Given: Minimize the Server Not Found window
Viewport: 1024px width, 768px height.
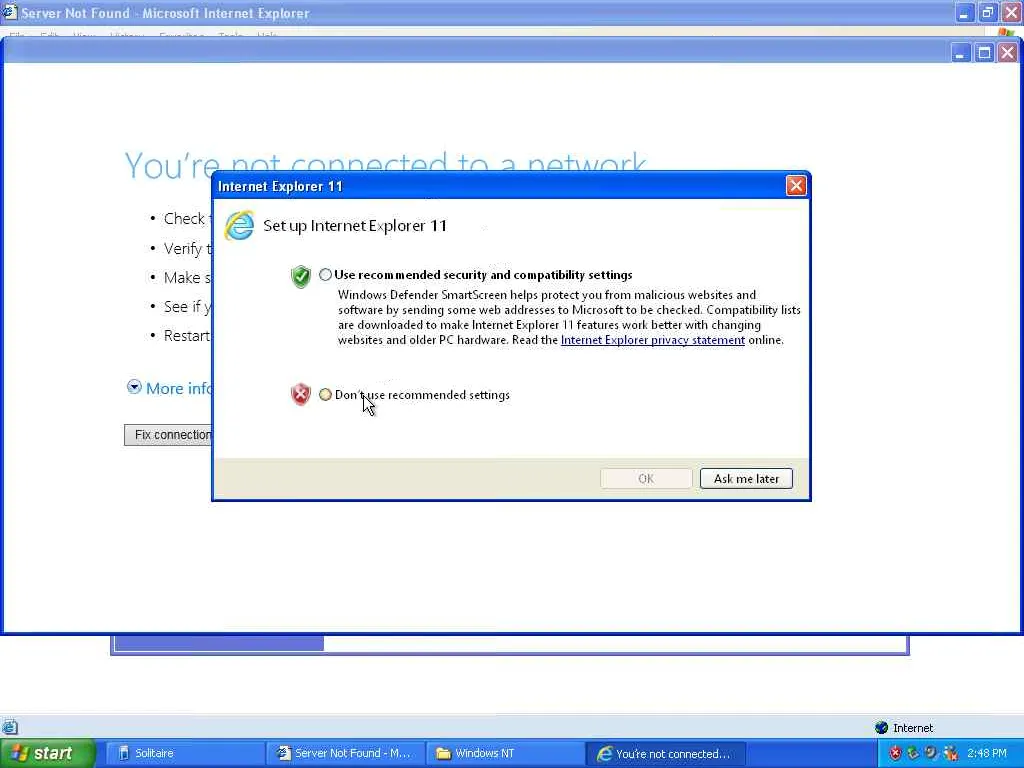Looking at the screenshot, I should tap(964, 12).
